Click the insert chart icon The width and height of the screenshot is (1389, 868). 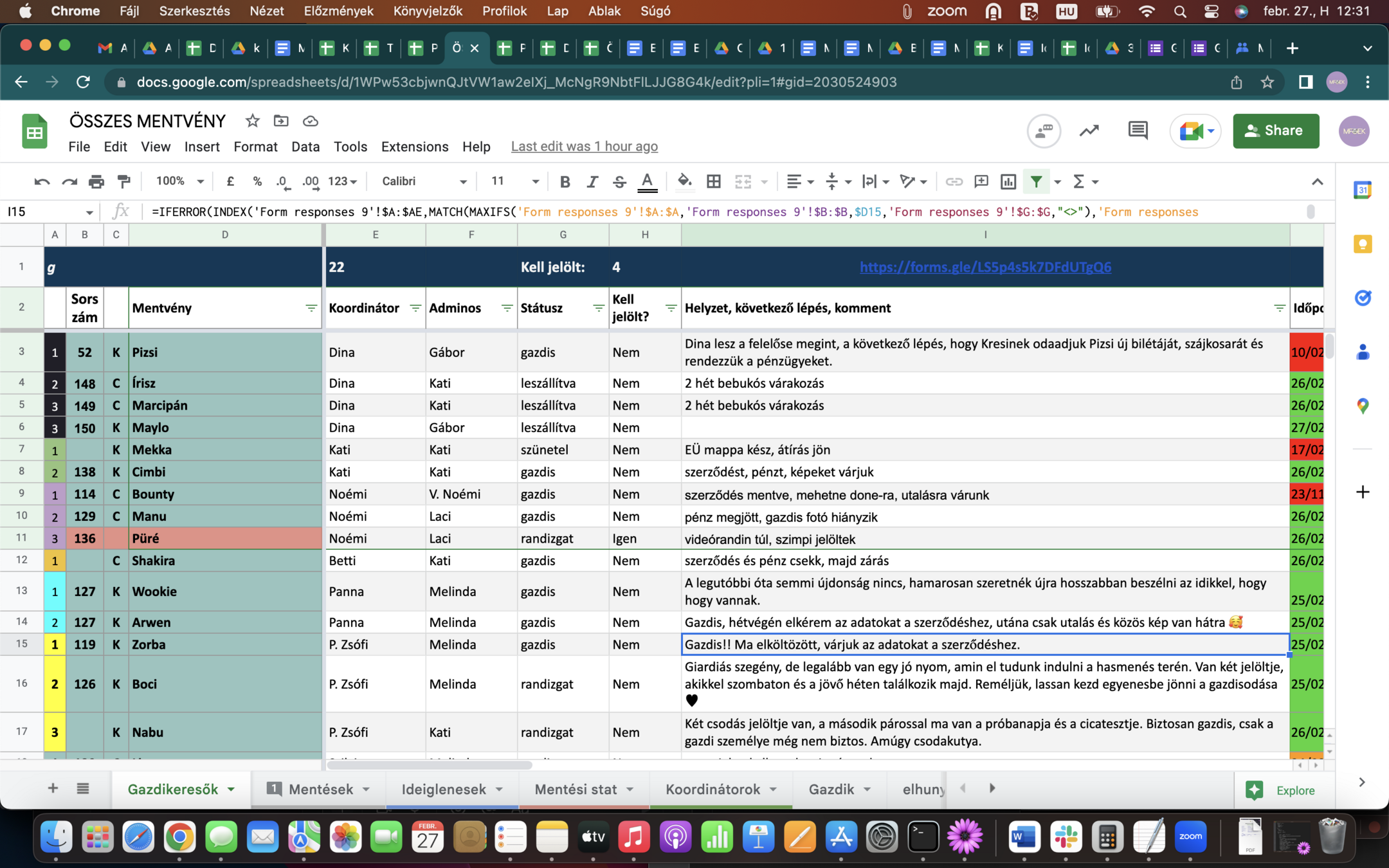(x=1008, y=182)
